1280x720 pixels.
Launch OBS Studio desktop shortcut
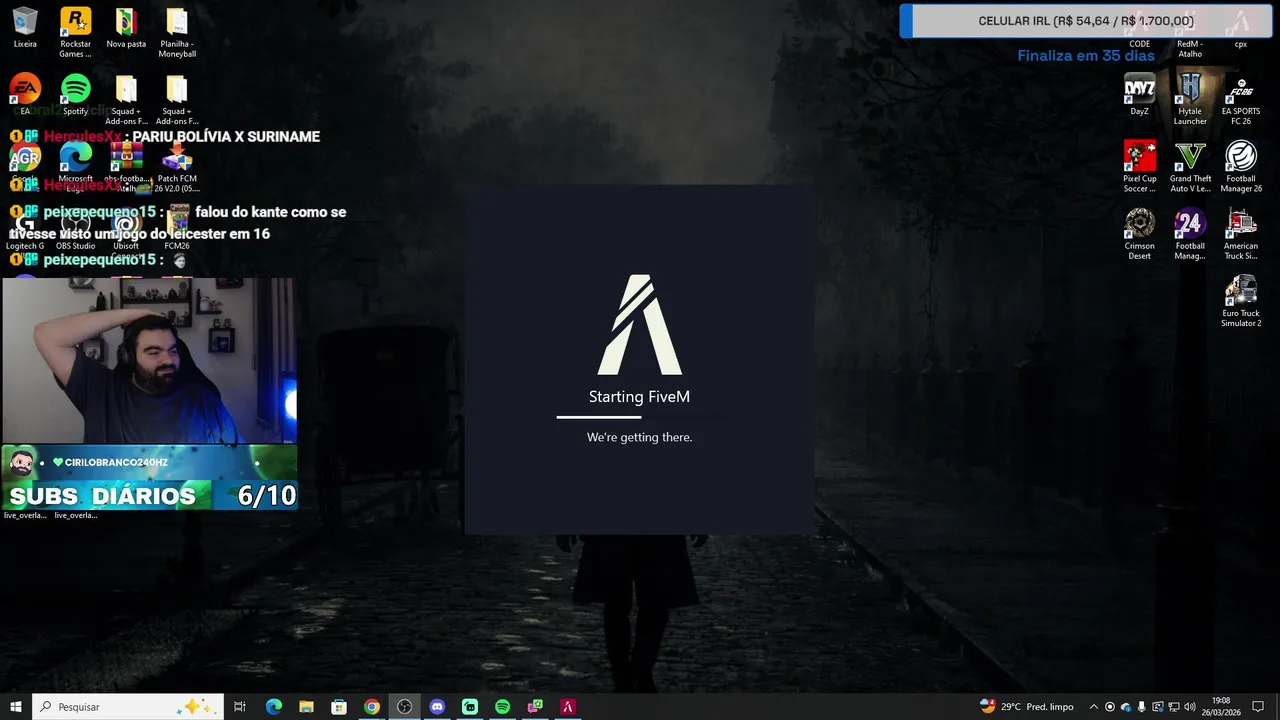(75, 230)
